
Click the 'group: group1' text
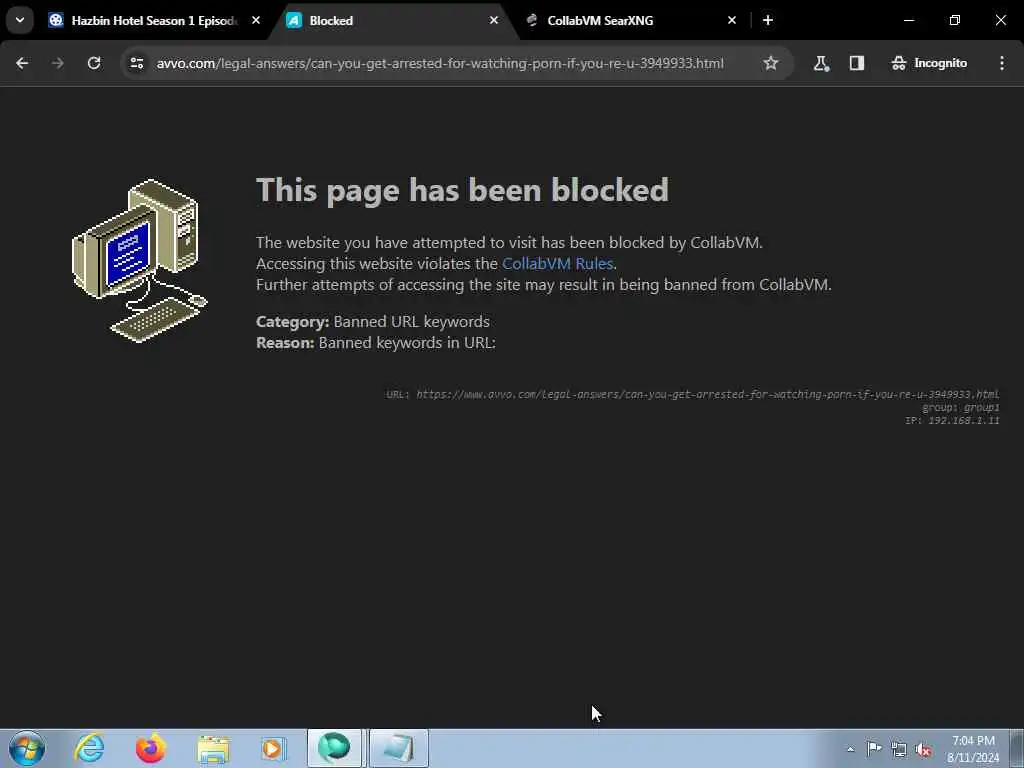(x=961, y=408)
